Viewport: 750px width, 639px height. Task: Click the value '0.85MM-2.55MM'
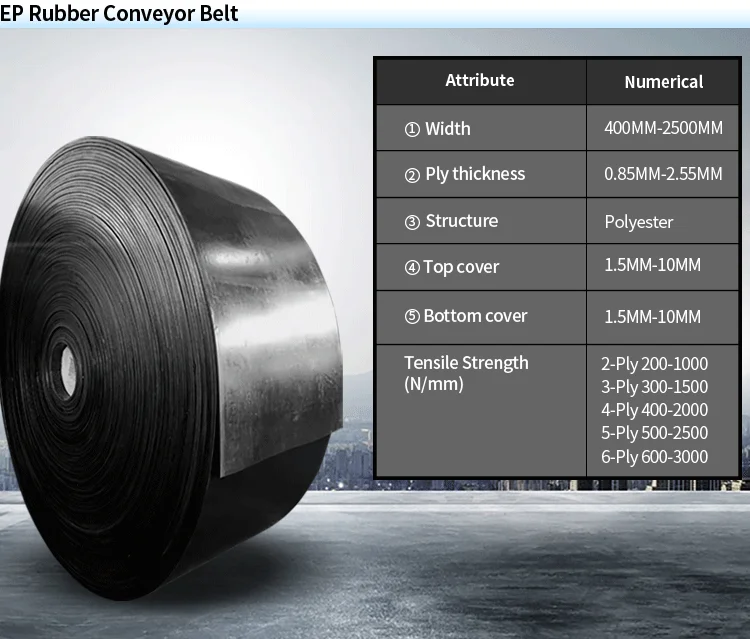(x=663, y=174)
